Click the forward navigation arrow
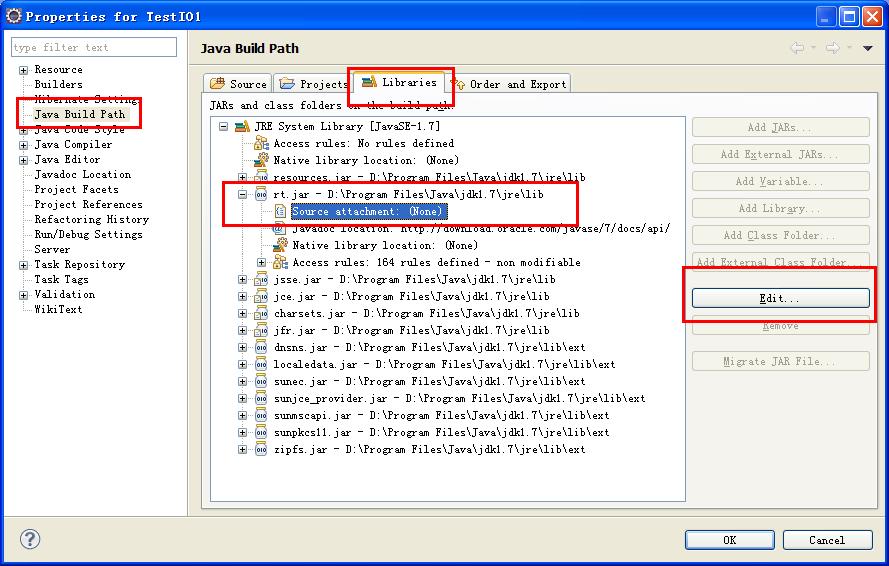This screenshot has width=889, height=566. [832, 48]
